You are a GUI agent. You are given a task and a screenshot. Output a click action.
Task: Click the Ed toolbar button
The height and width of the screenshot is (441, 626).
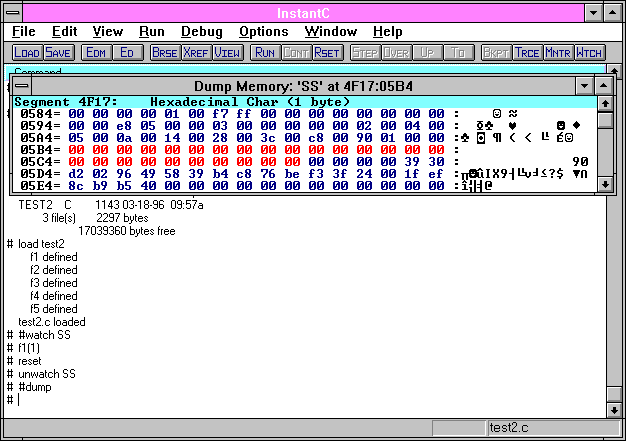click(127, 52)
